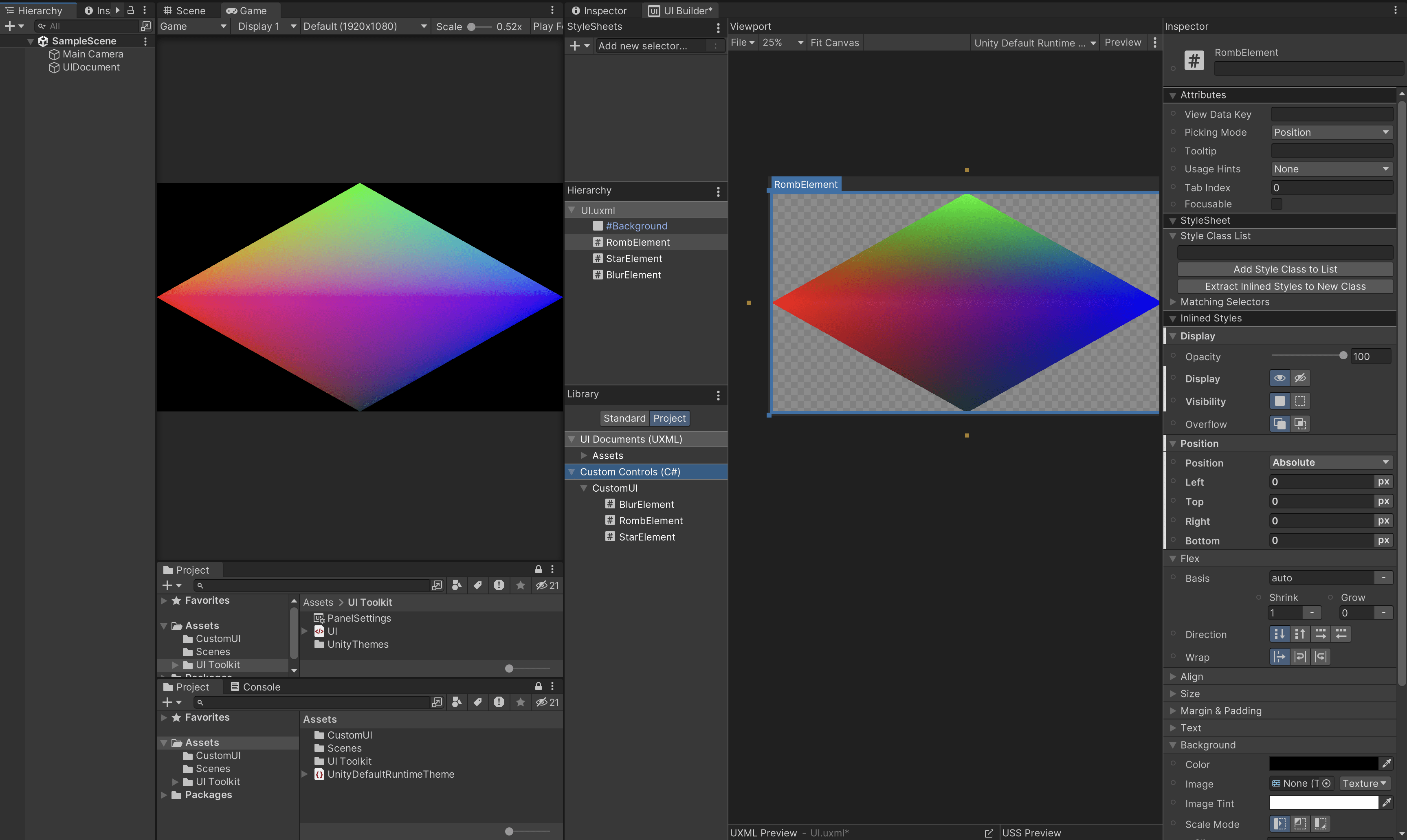Click the display hidden crossed-eye icon
This screenshot has height=840, width=1407.
coord(1300,378)
